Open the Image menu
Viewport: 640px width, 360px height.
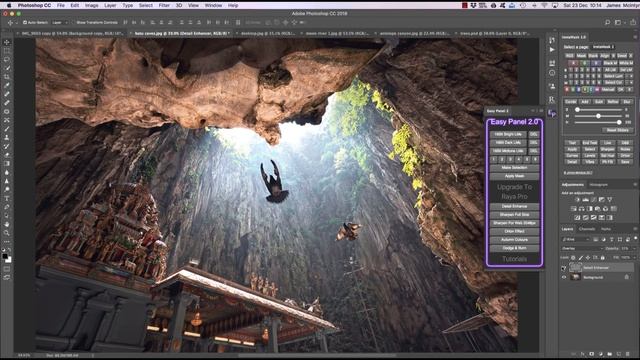tap(91, 5)
